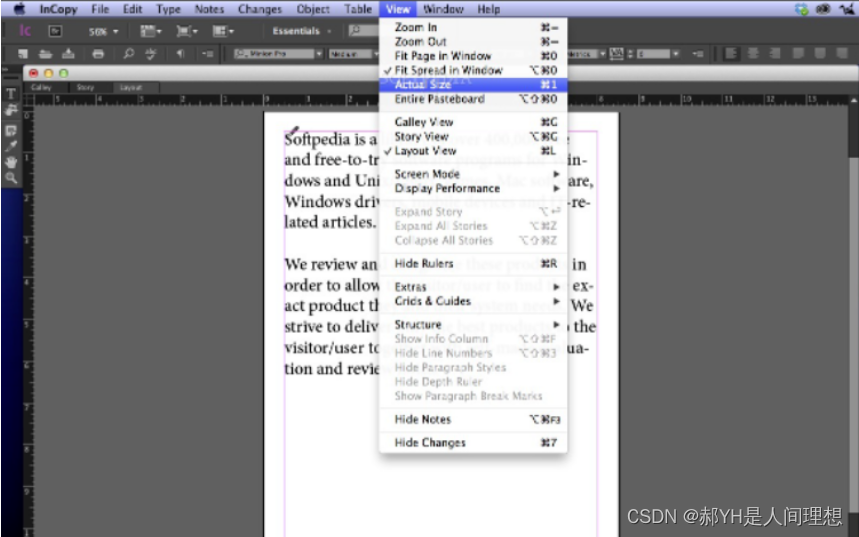Image resolution: width=859 pixels, height=537 pixels.
Task: Choose Hide Notes menu item
Action: coord(473,420)
